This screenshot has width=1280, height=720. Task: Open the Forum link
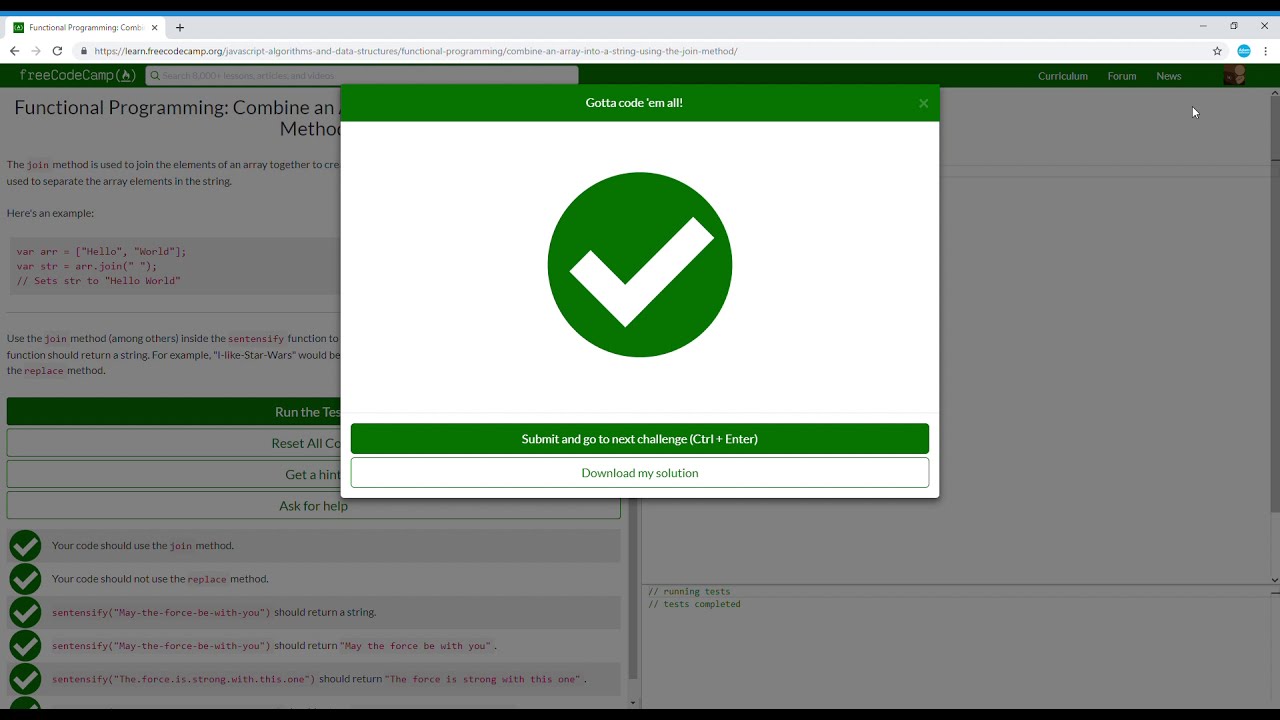(1122, 76)
